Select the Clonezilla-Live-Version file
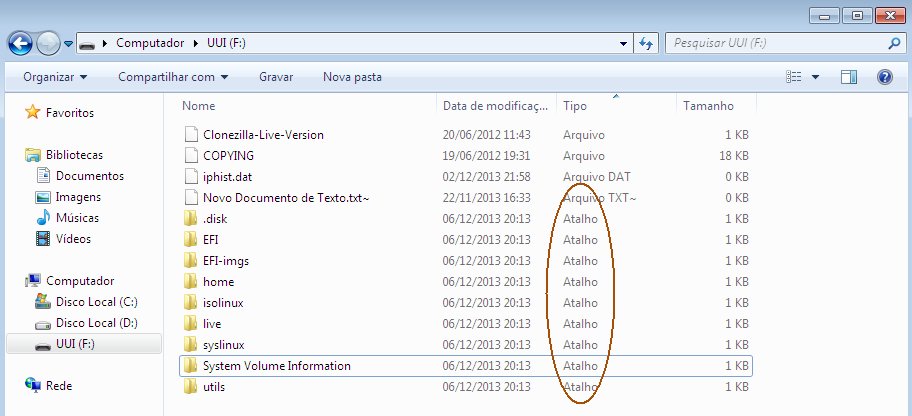912x416 pixels. click(262, 135)
